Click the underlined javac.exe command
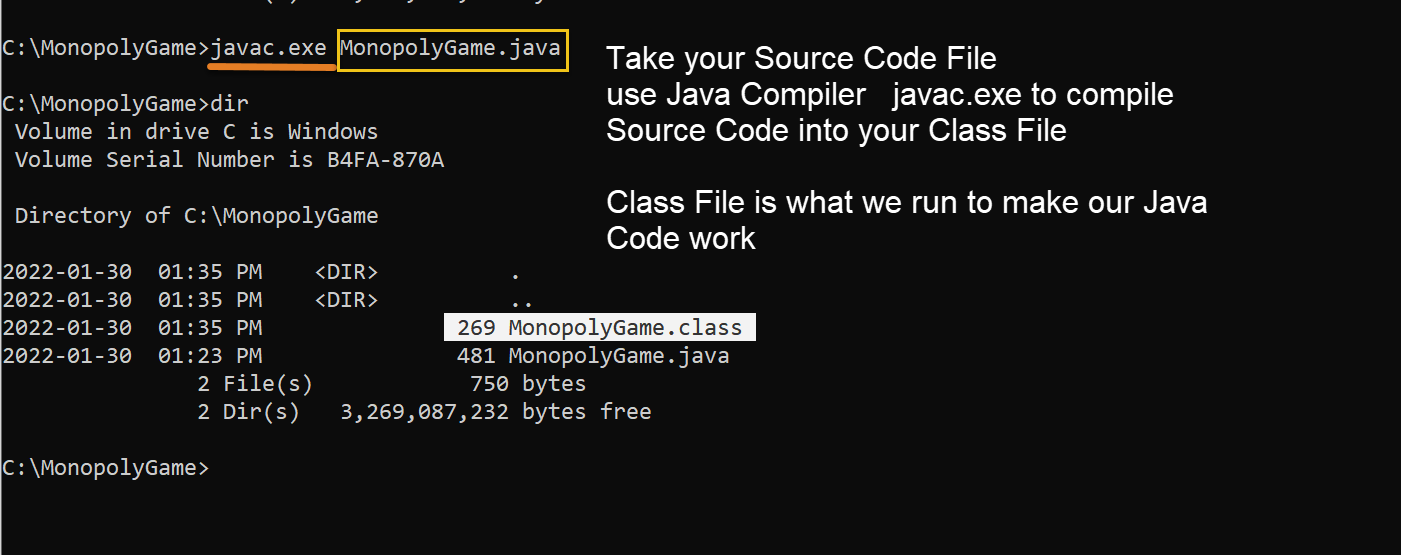The image size is (1401, 555). (270, 48)
